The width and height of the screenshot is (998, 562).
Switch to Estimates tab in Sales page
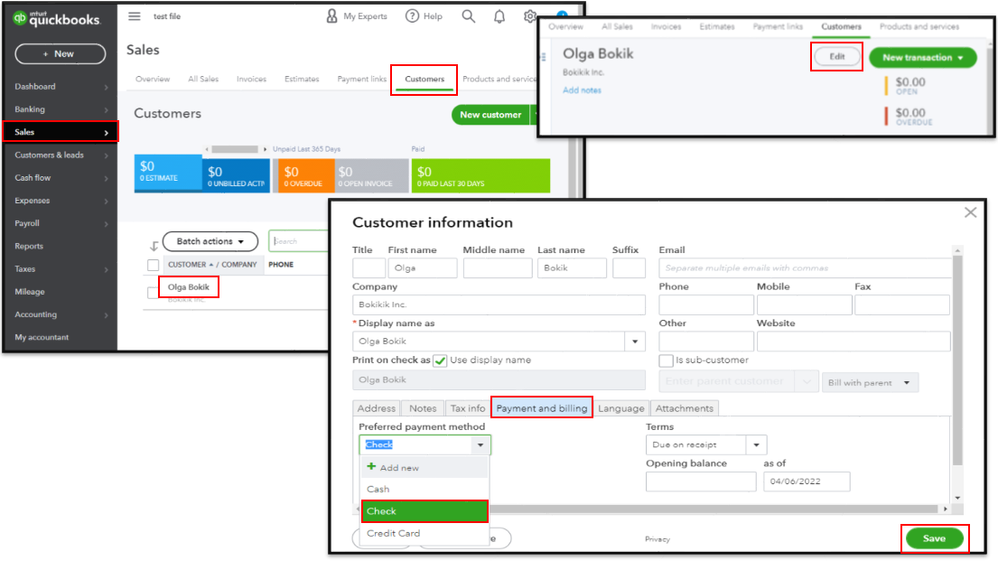tap(302, 79)
